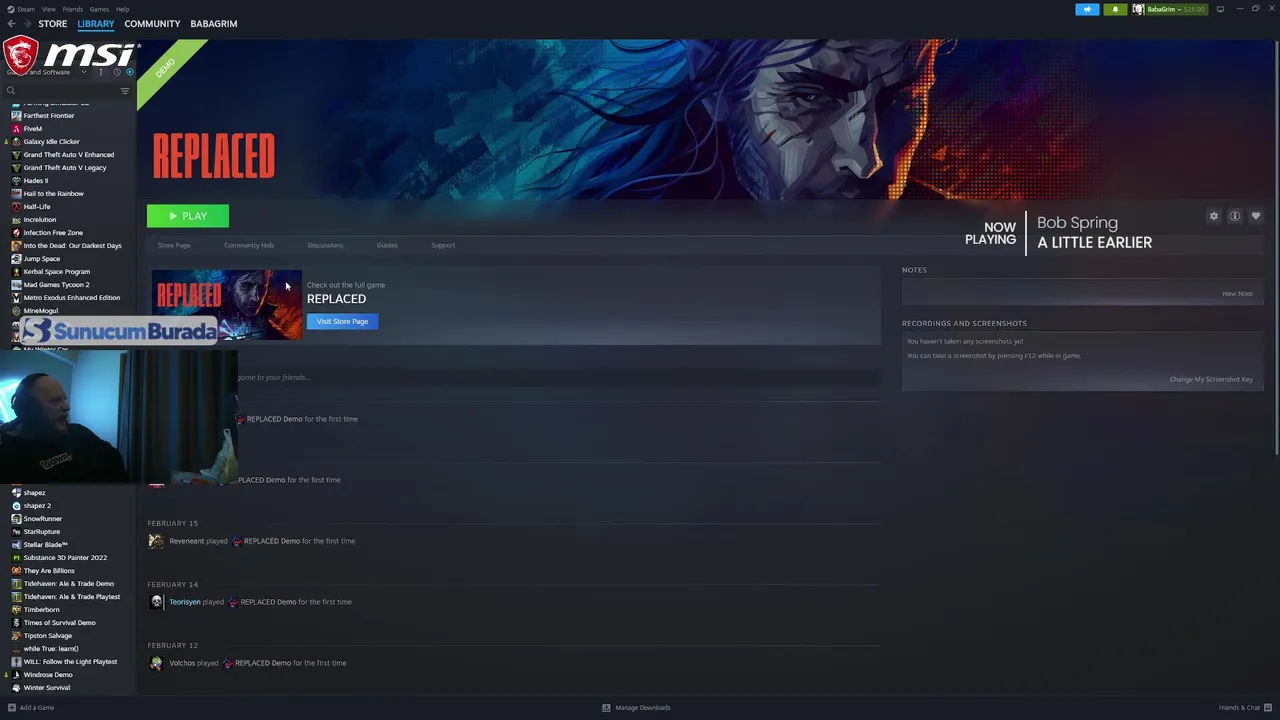The width and height of the screenshot is (1280, 720).
Task: Open the BABAGRIM profile tab
Action: click(214, 23)
